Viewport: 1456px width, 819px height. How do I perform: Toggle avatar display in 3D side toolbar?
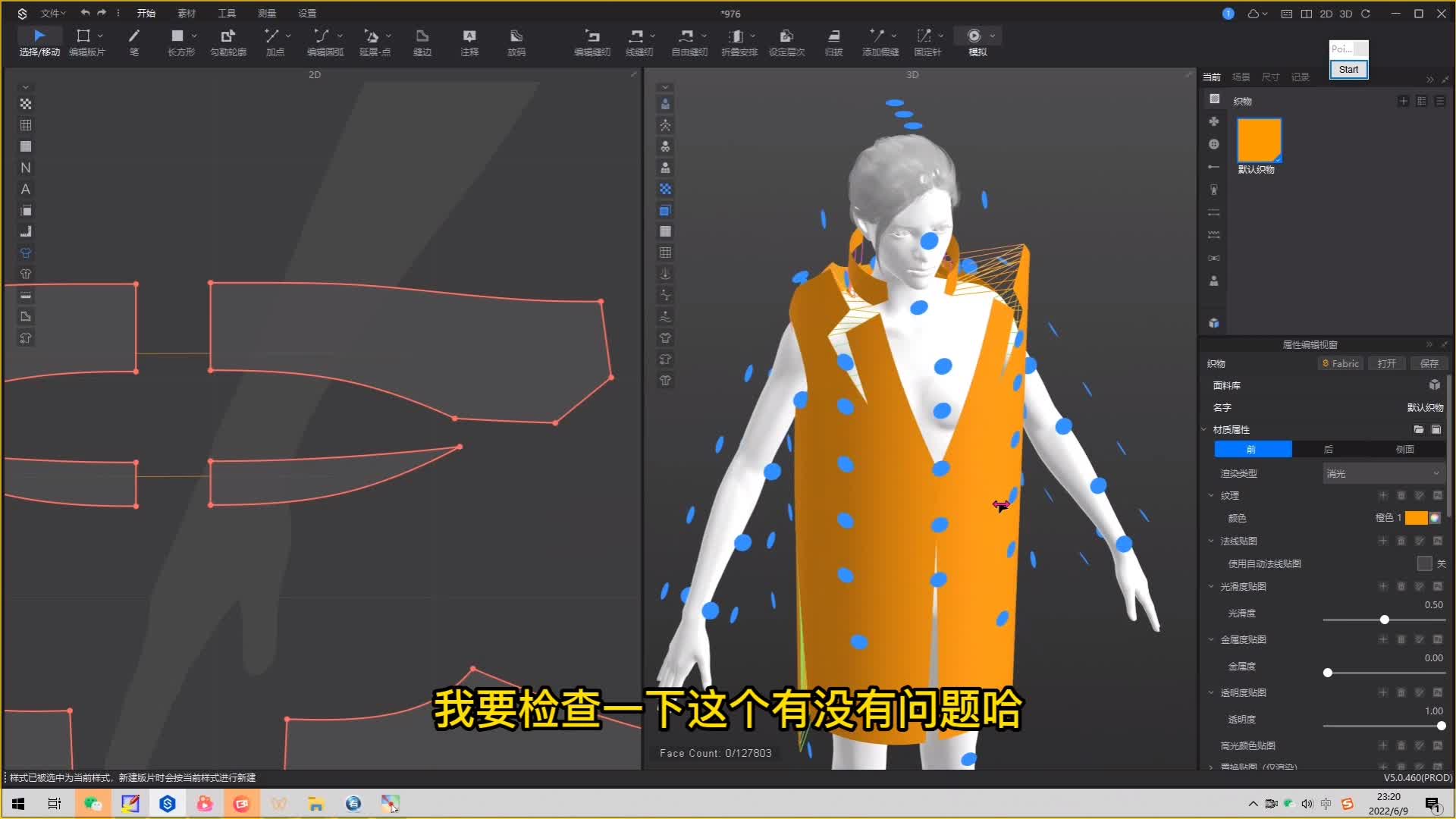pos(665,104)
